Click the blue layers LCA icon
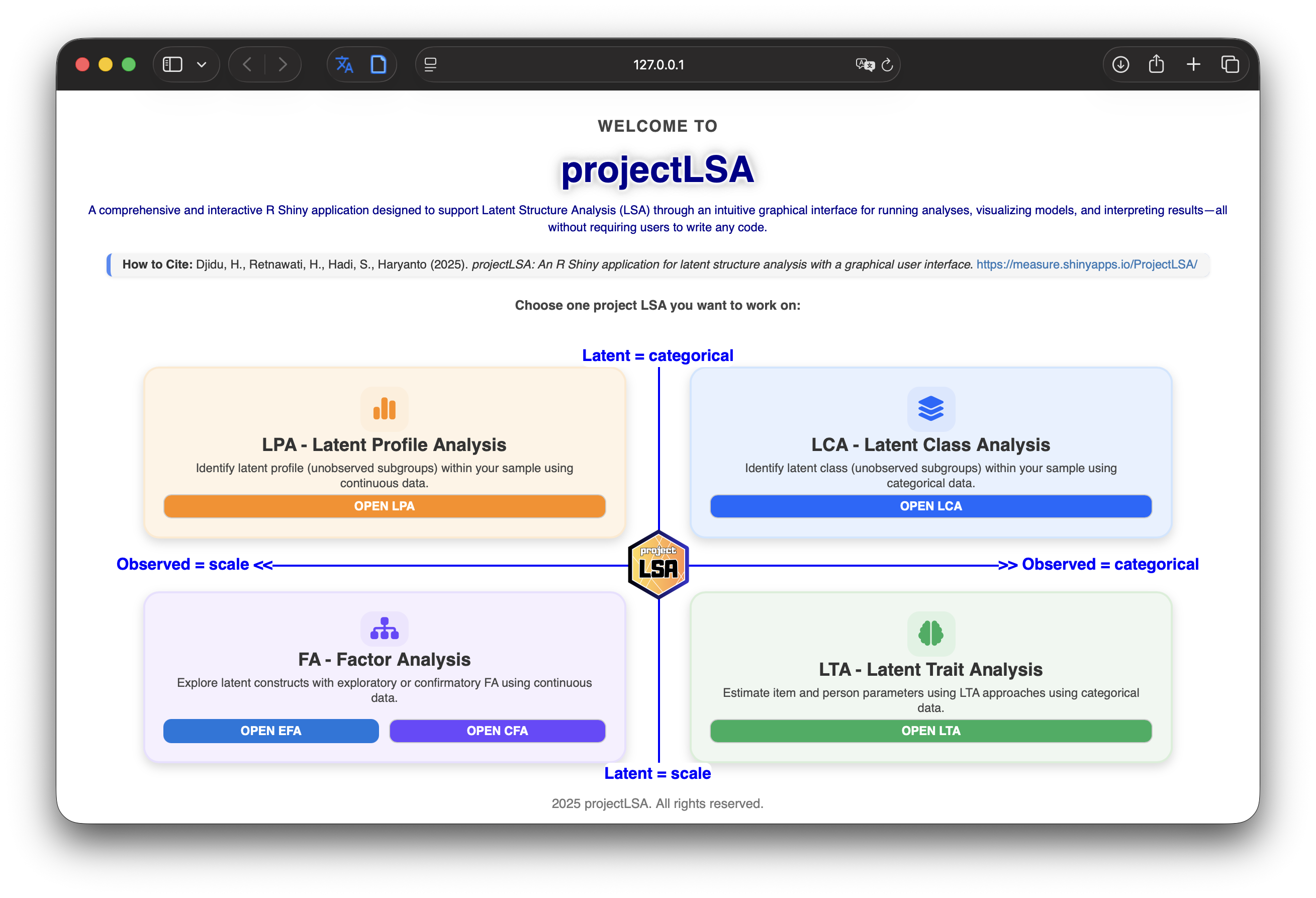This screenshot has width=1316, height=898. 930,408
